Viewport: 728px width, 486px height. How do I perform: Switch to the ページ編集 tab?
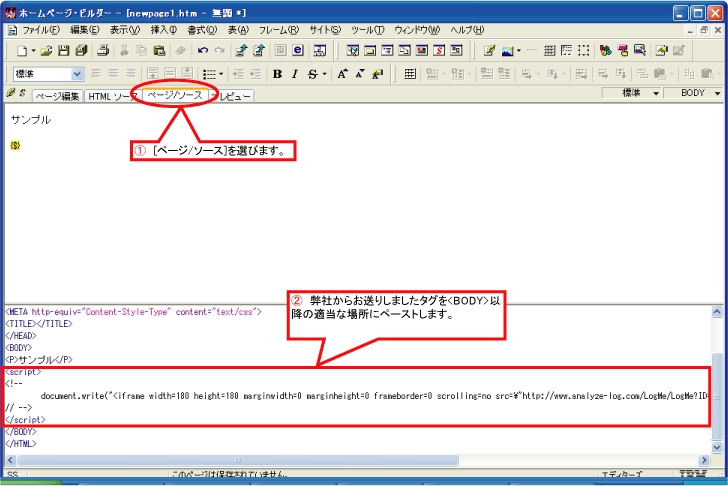tap(58, 96)
